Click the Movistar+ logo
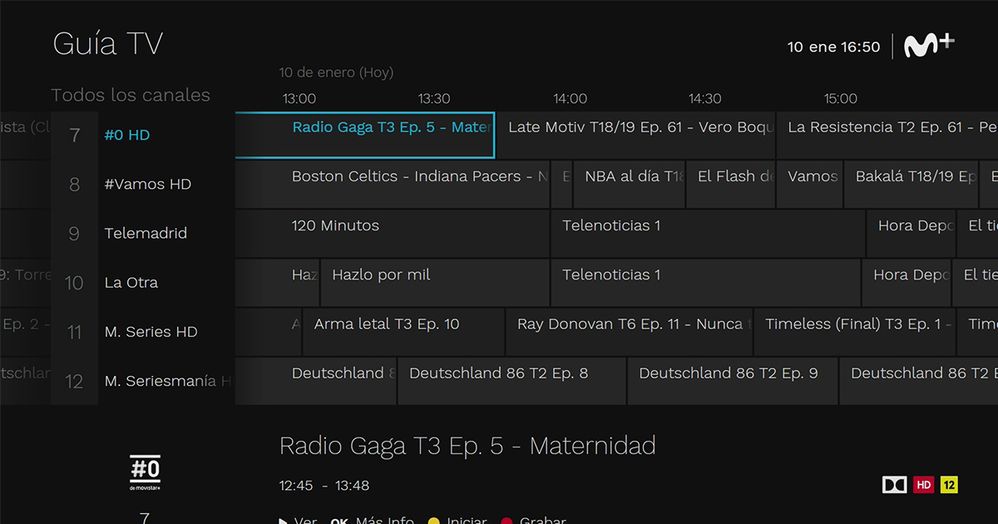This screenshot has height=524, width=998. pyautogui.click(x=929, y=46)
